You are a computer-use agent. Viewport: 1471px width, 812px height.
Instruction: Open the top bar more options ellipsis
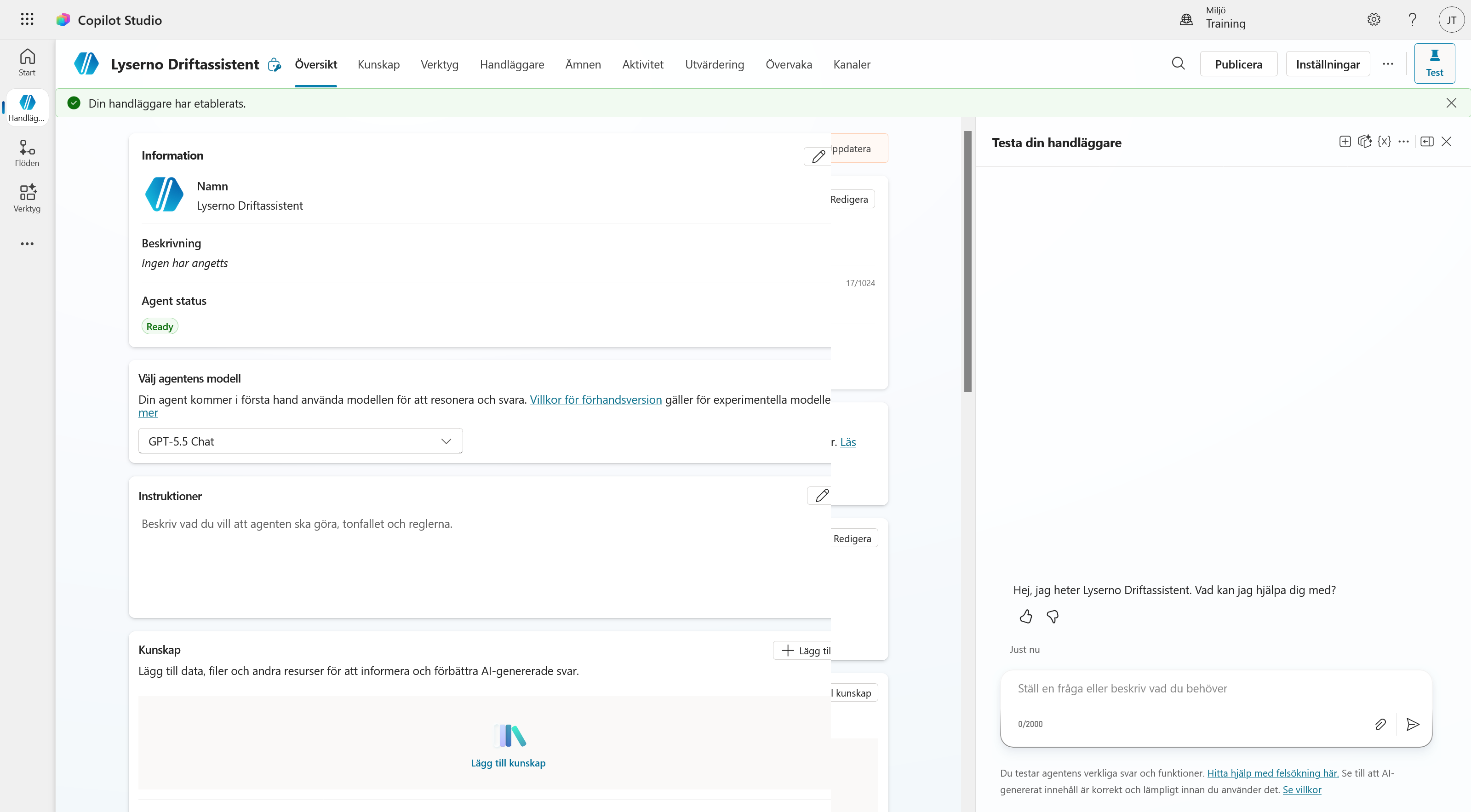[x=1388, y=64]
